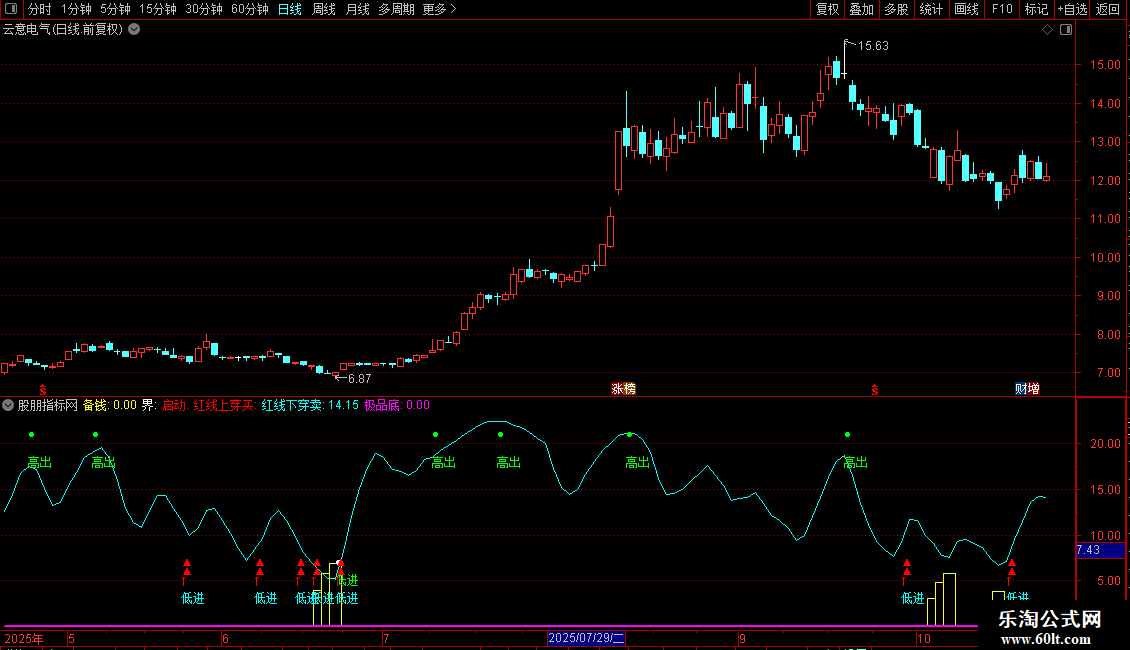Open 多周期 multi-period view
The image size is (1130, 650).
[x=396, y=9]
